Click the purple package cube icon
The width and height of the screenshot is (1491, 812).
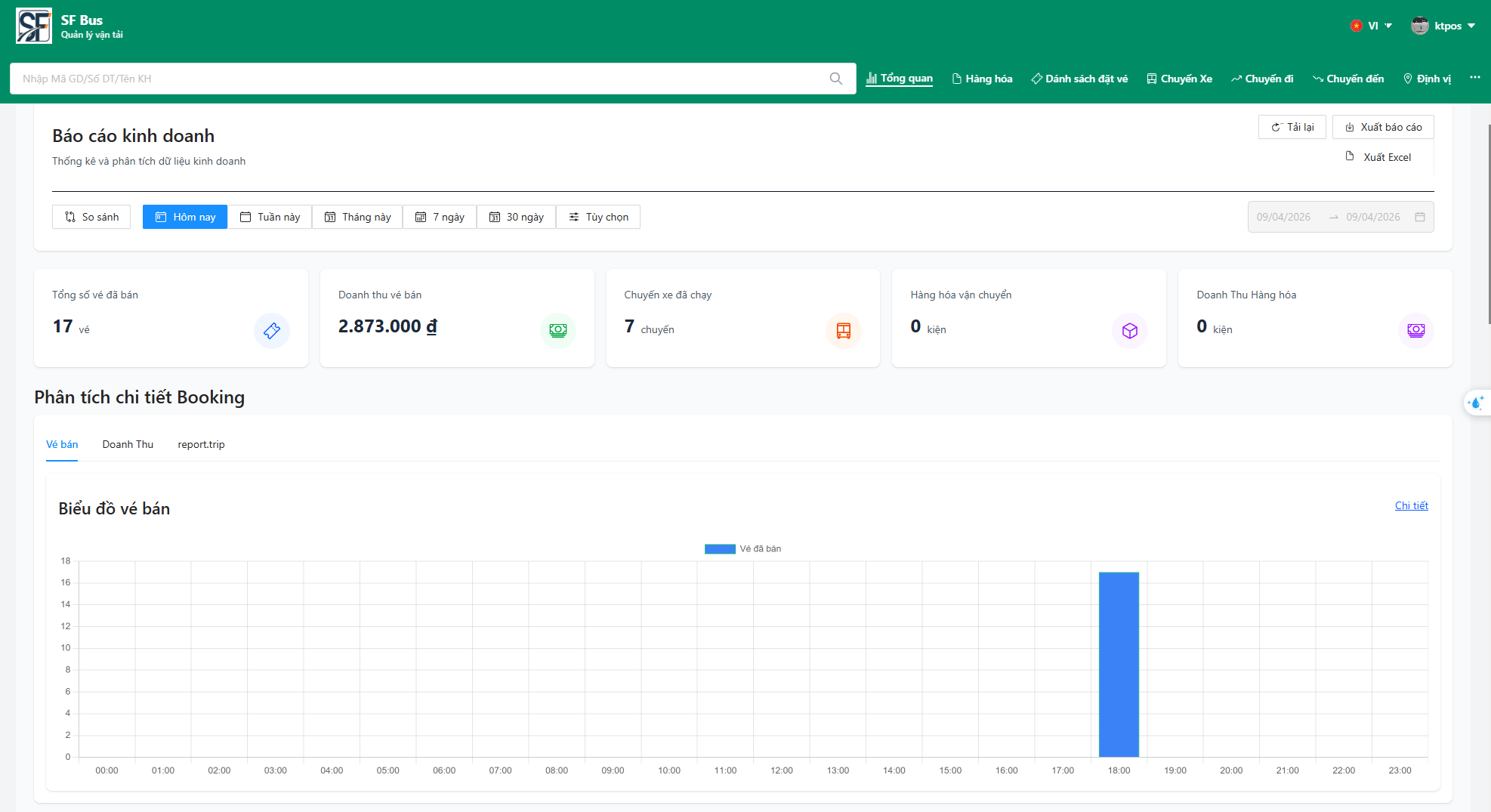pos(1129,330)
